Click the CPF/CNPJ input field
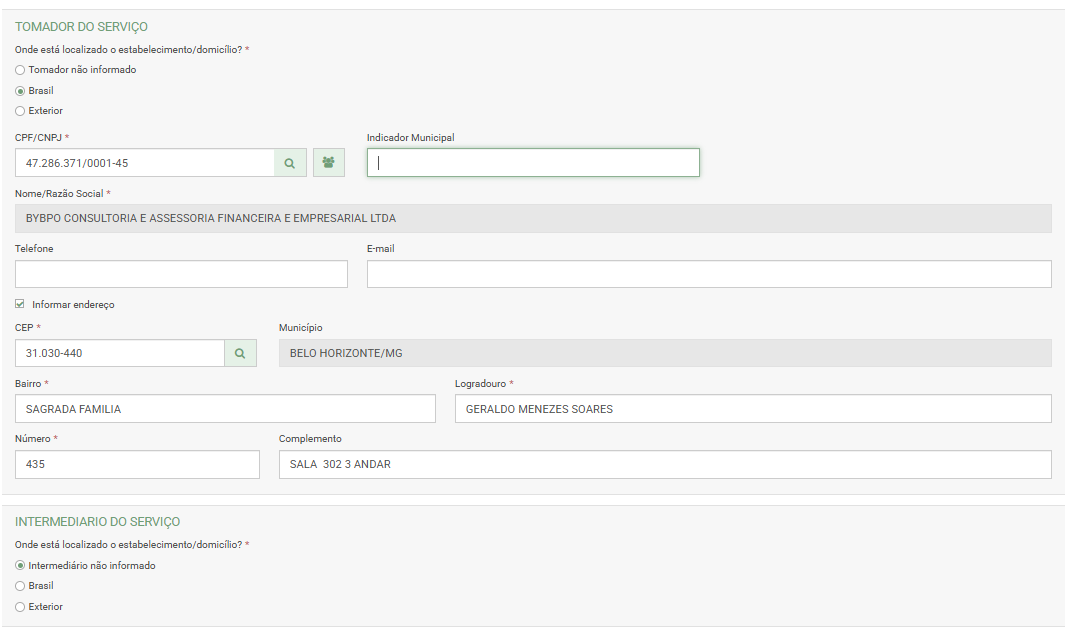Screen dimensions: 1067x627 click(145, 163)
